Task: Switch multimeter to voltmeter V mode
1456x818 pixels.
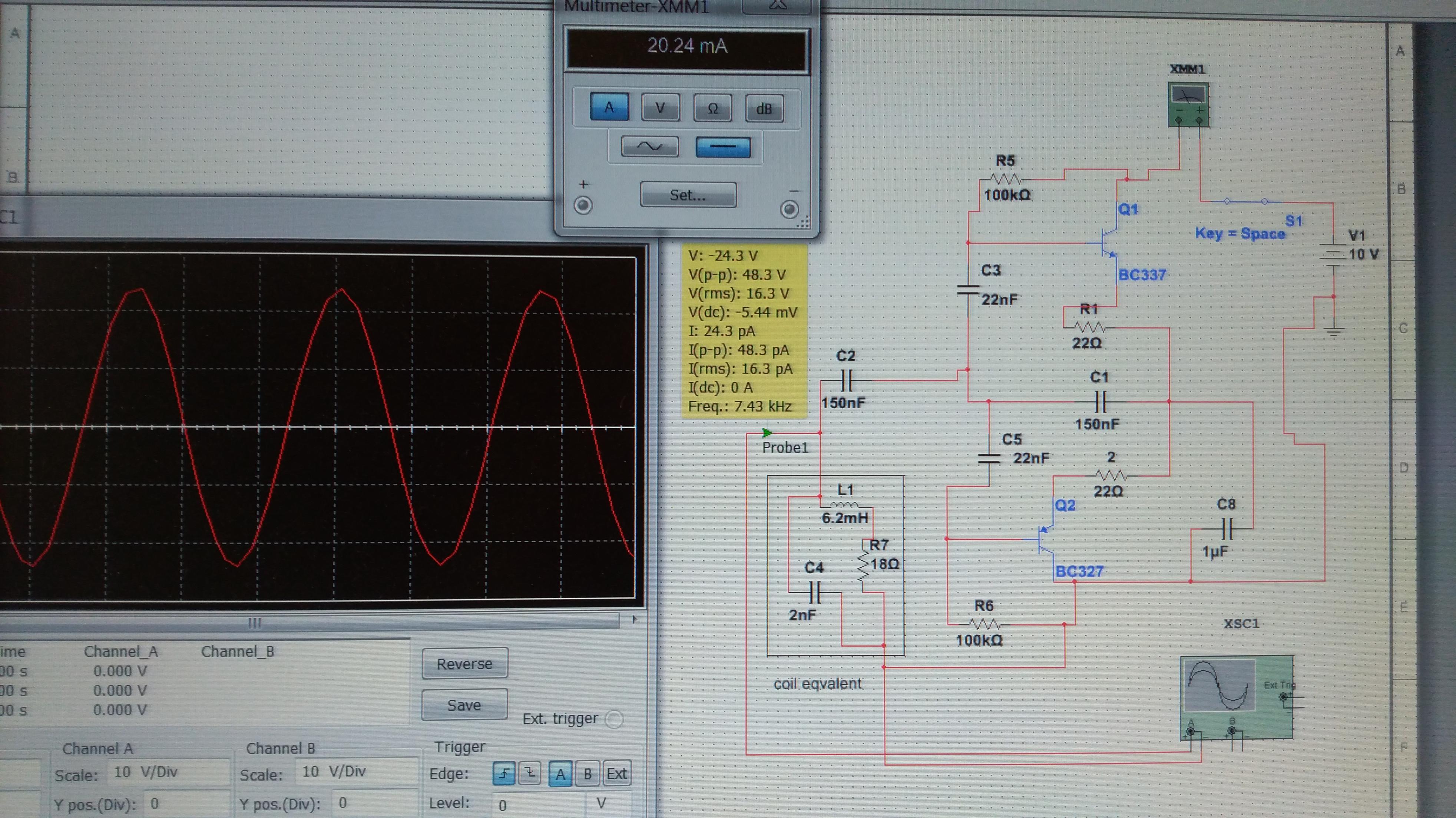Action: pos(659,107)
